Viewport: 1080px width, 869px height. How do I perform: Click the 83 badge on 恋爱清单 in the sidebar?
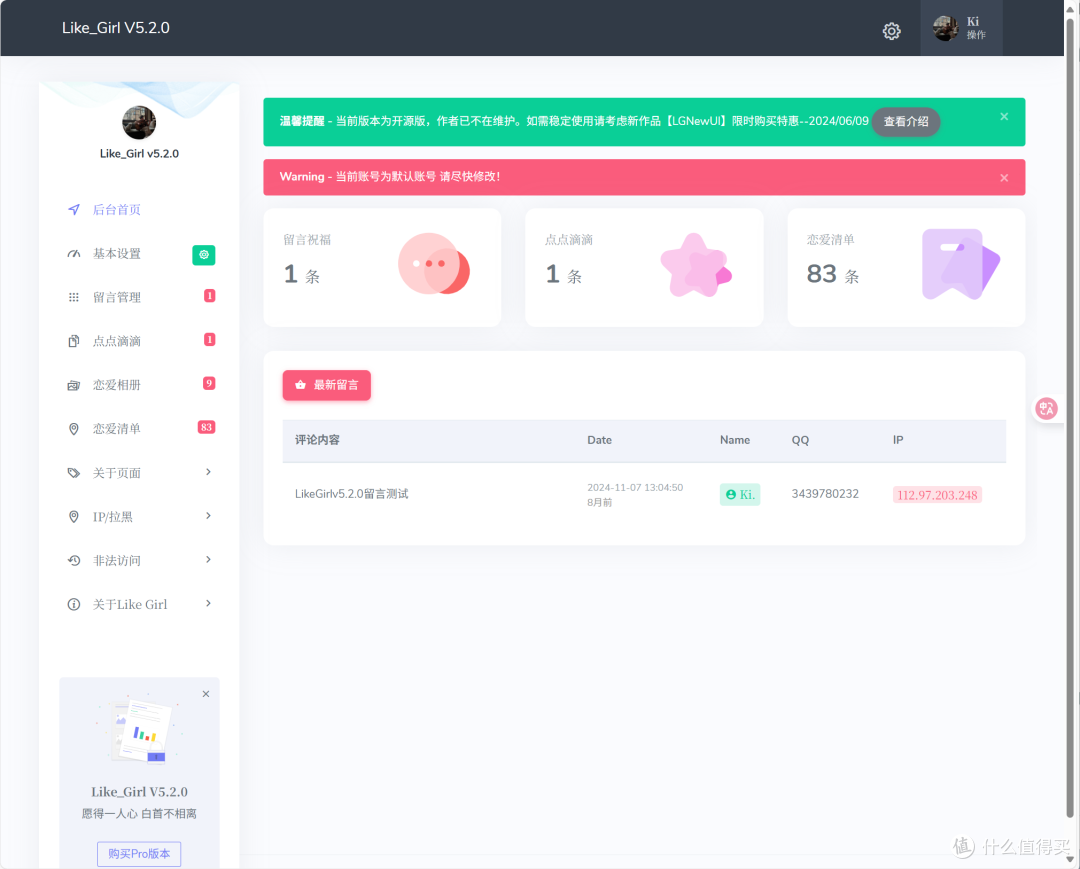coord(207,427)
